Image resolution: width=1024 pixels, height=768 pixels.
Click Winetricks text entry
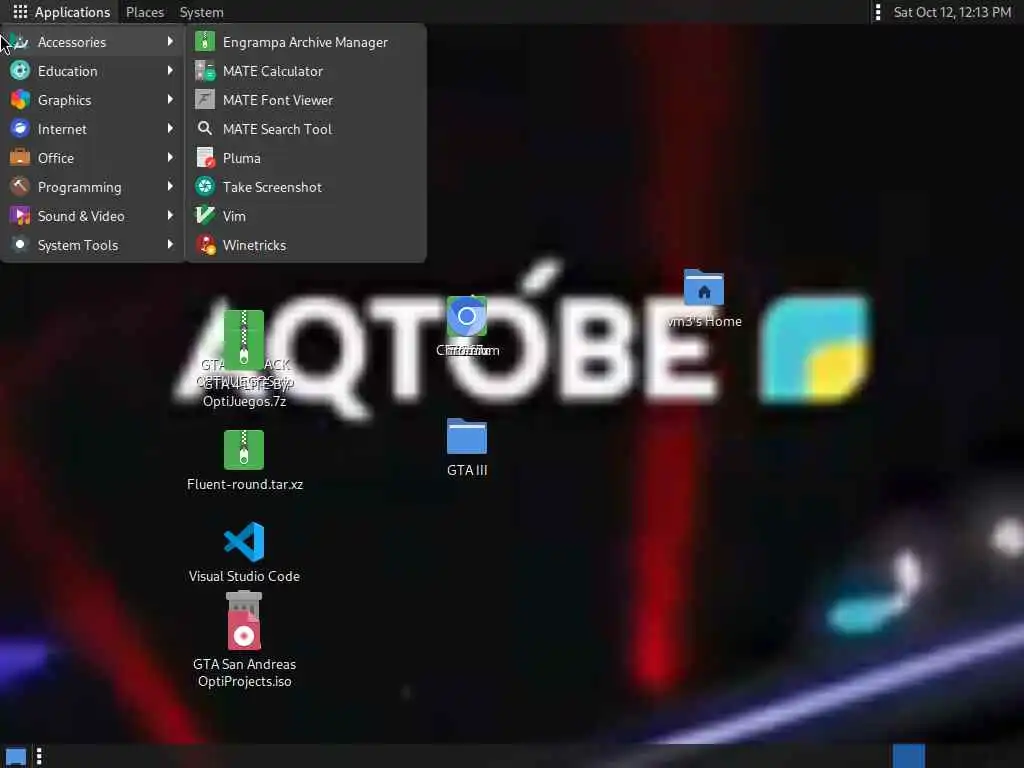[x=254, y=245]
